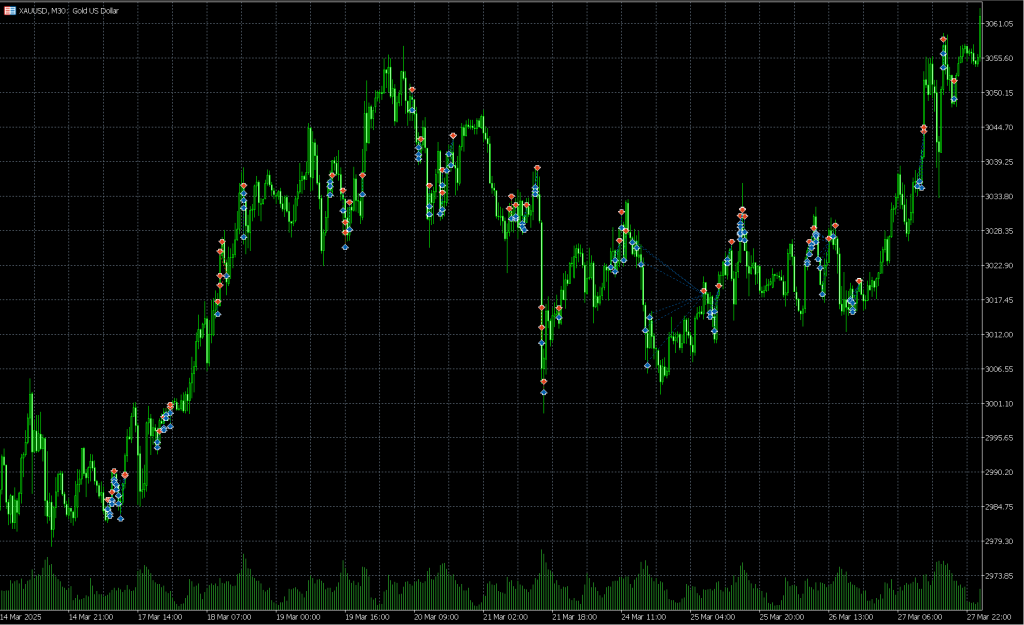Select the red trade marker at 3044.70 level
1024x625 pixels.
(x=923, y=128)
